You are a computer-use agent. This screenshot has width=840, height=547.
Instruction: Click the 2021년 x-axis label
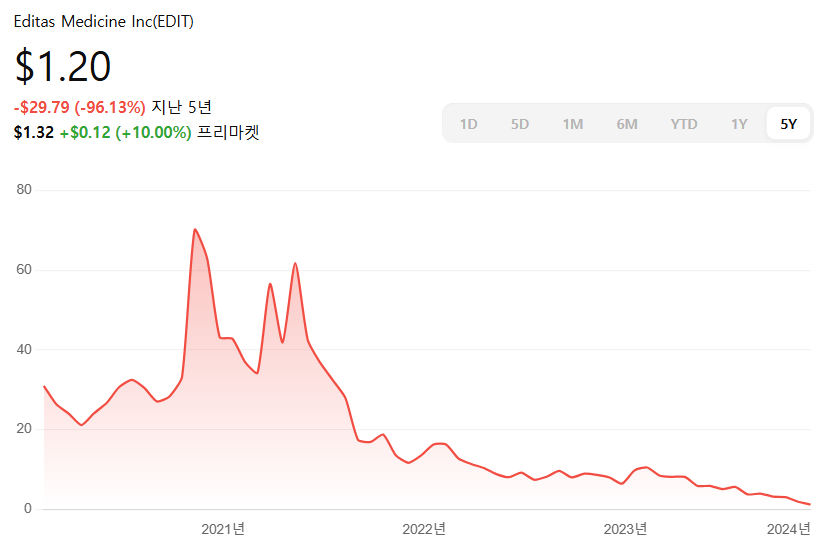[223, 529]
